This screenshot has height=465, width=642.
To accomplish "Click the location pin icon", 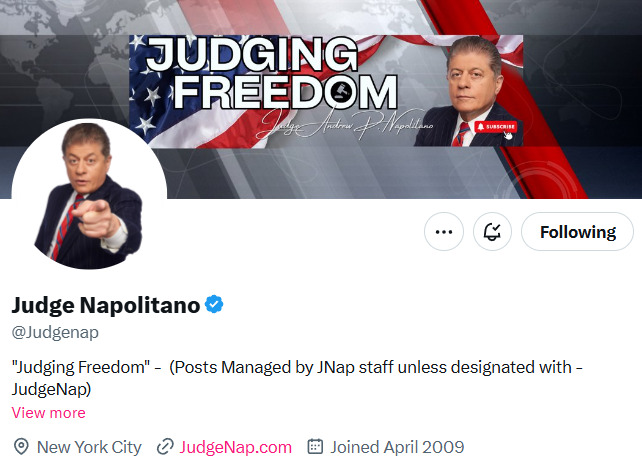I will 21,447.
